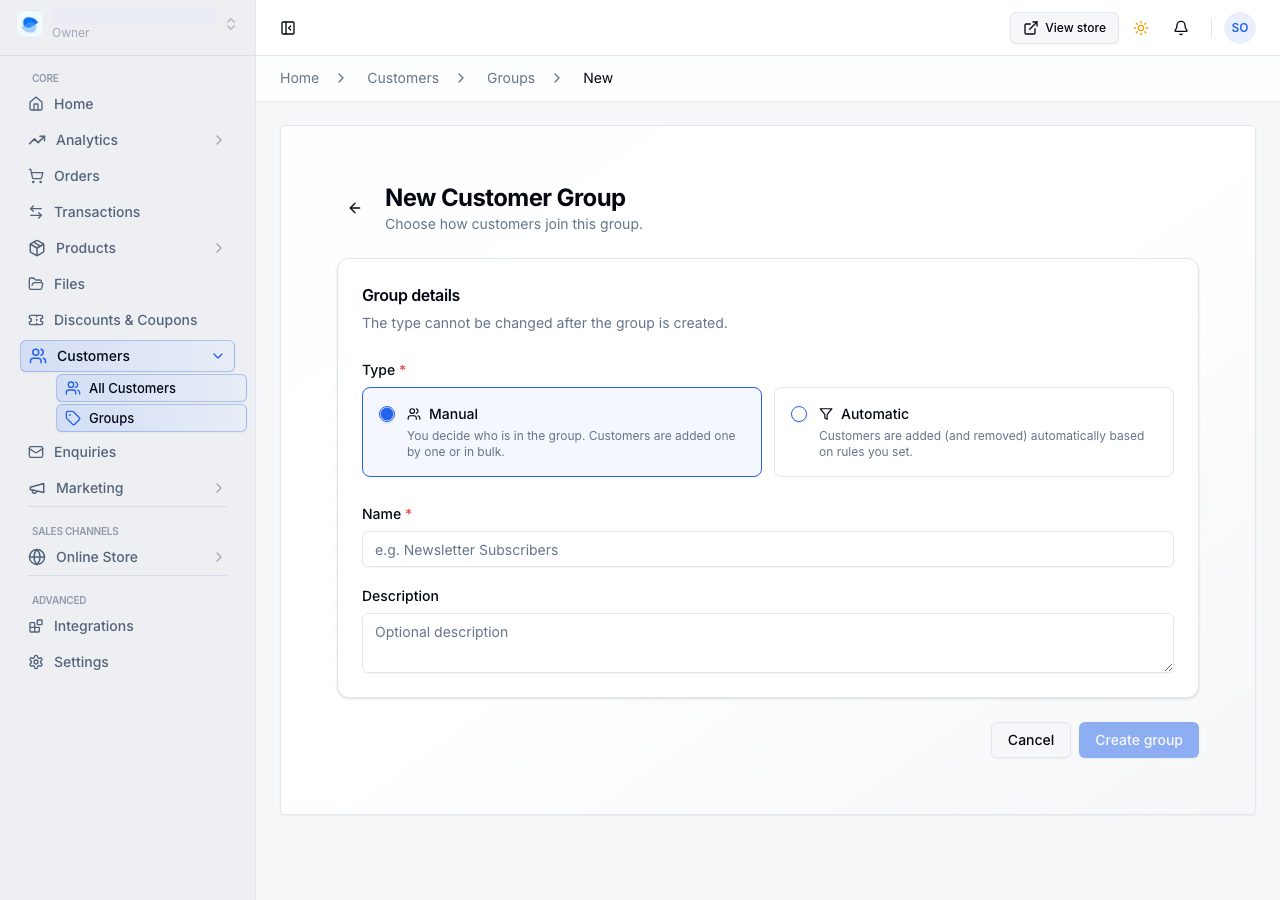Click the Description resize handle
1280x900 pixels.
[1166, 666]
